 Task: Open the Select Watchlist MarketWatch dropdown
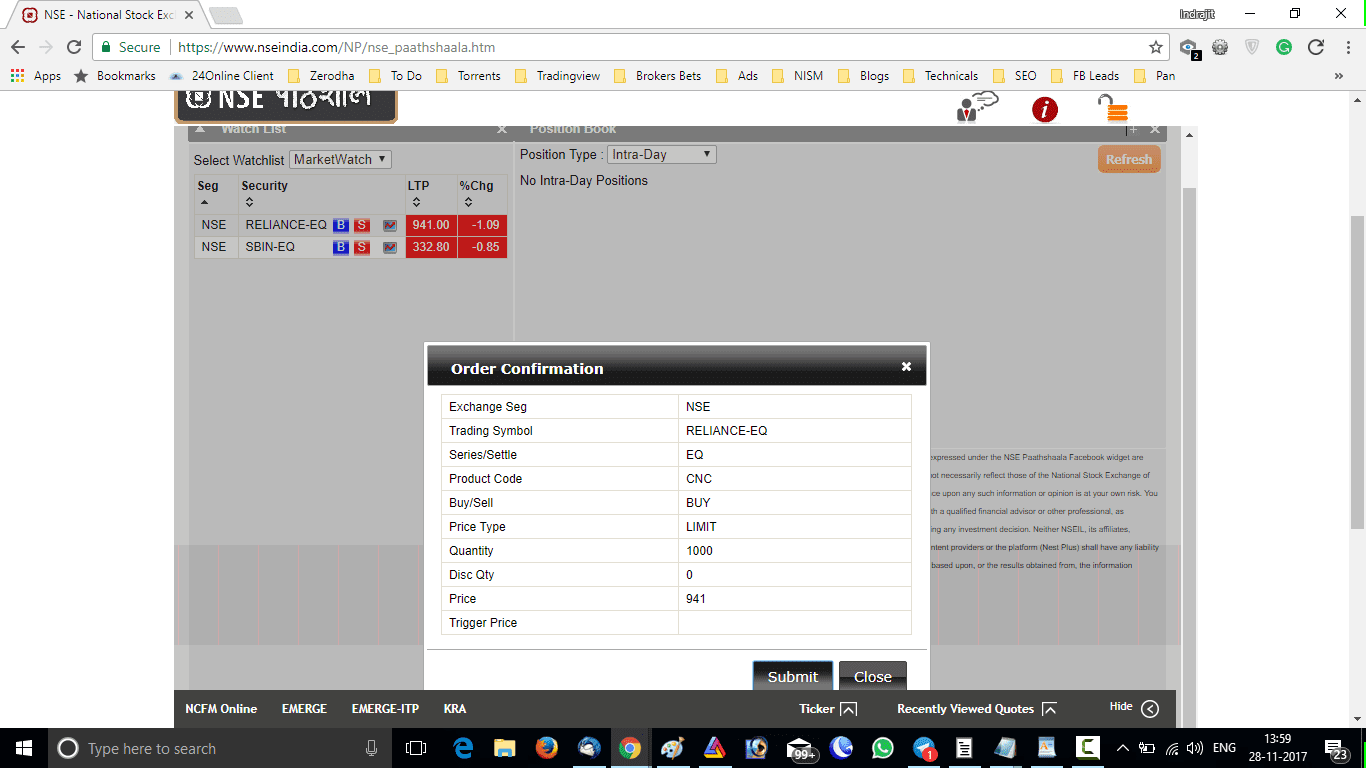tap(340, 159)
